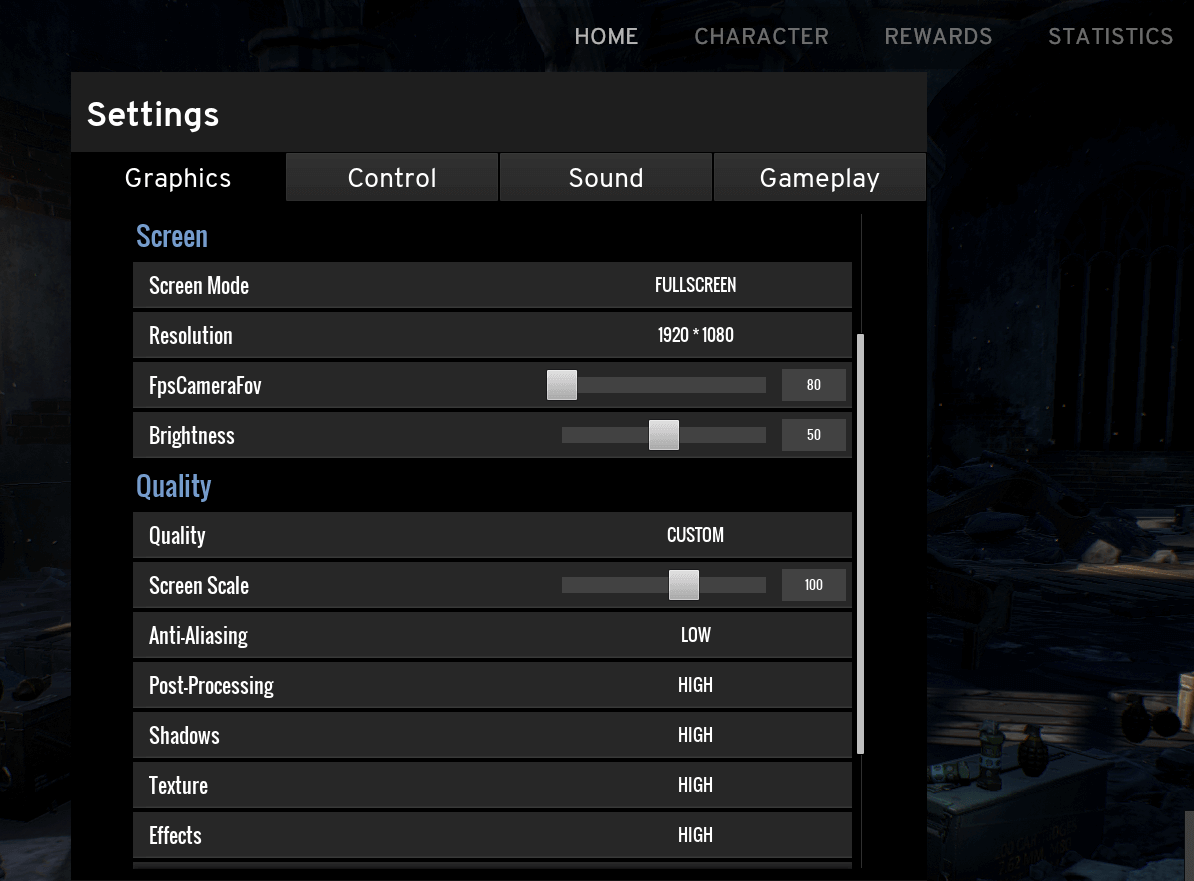Go to the REWARDS page
This screenshot has height=881, width=1194.
938,37
